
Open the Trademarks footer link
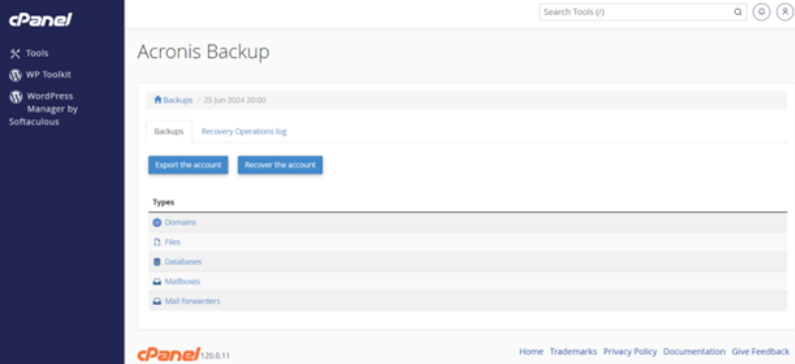click(573, 351)
